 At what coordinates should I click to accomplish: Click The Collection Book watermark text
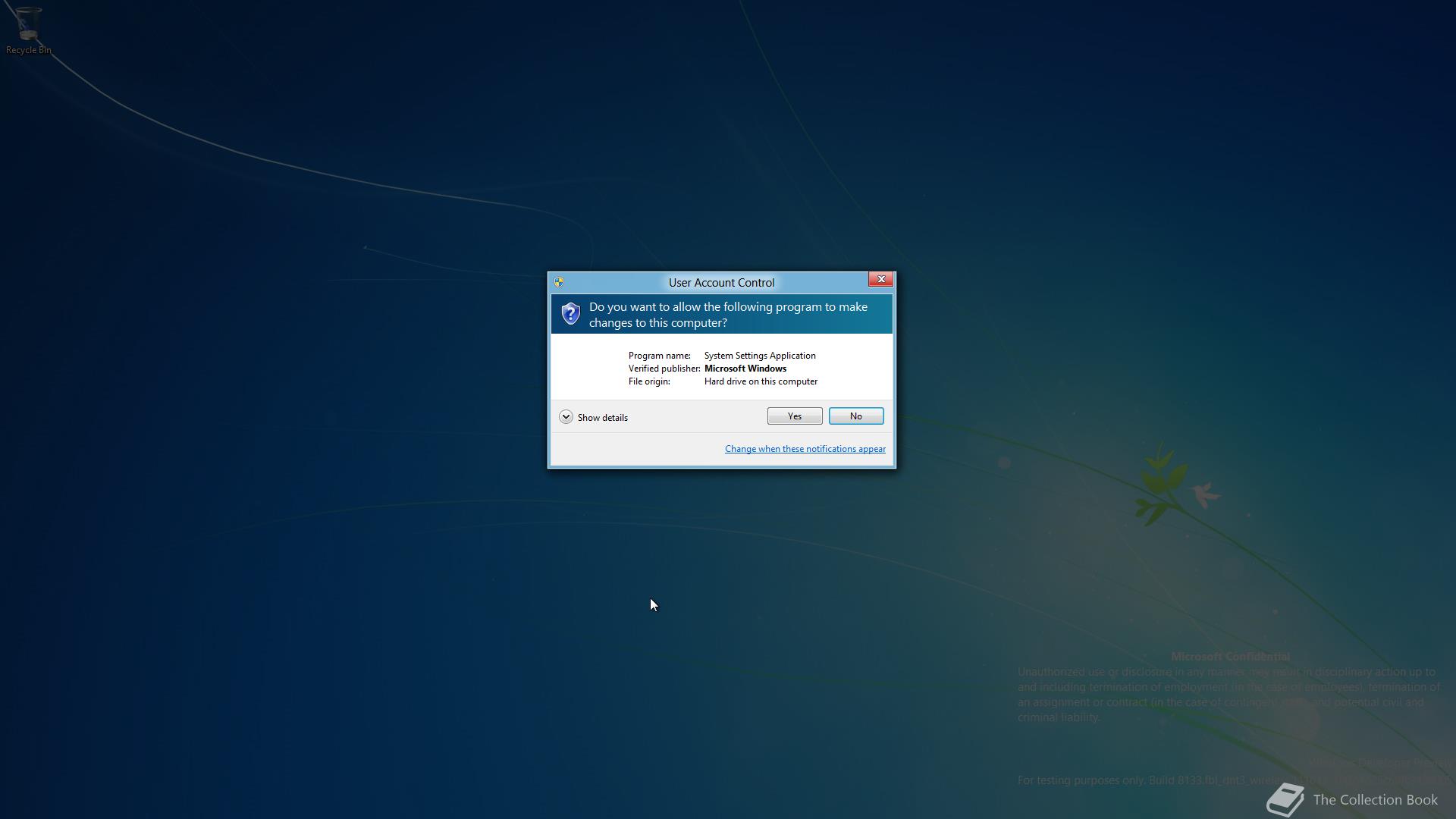point(1375,800)
